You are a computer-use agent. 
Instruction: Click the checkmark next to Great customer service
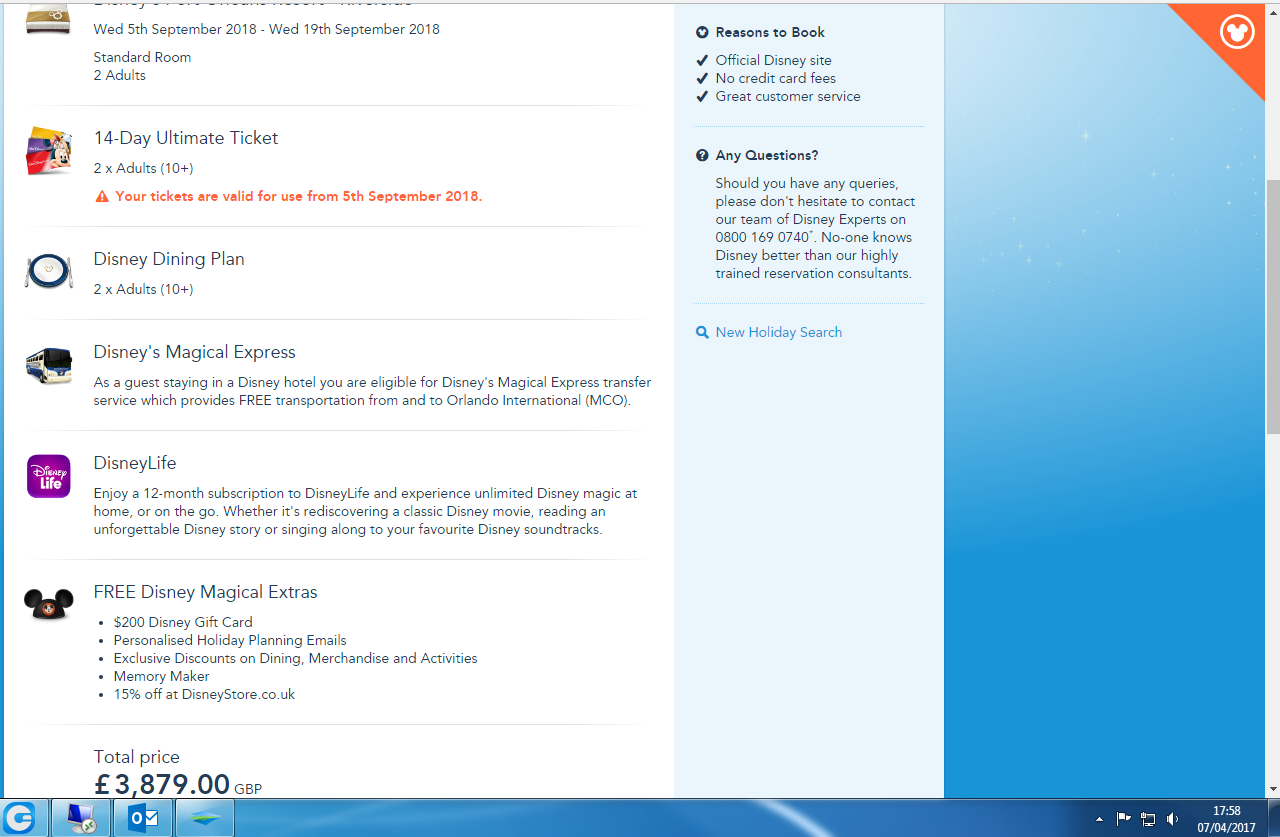pyautogui.click(x=702, y=96)
